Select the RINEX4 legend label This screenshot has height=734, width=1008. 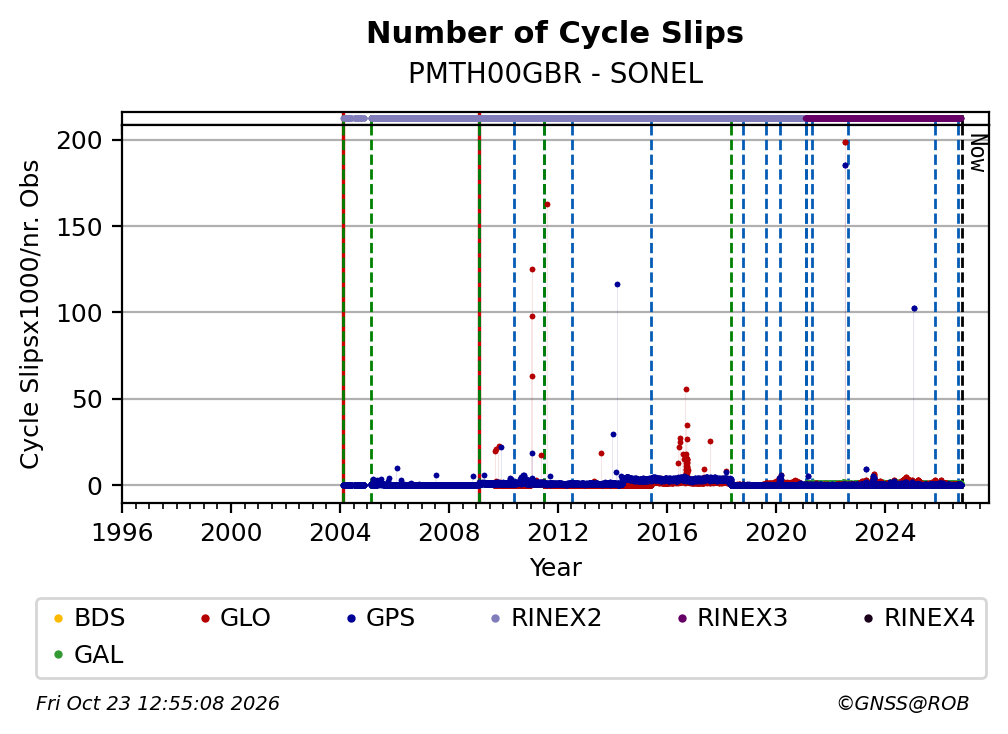pyautogui.click(x=929, y=618)
